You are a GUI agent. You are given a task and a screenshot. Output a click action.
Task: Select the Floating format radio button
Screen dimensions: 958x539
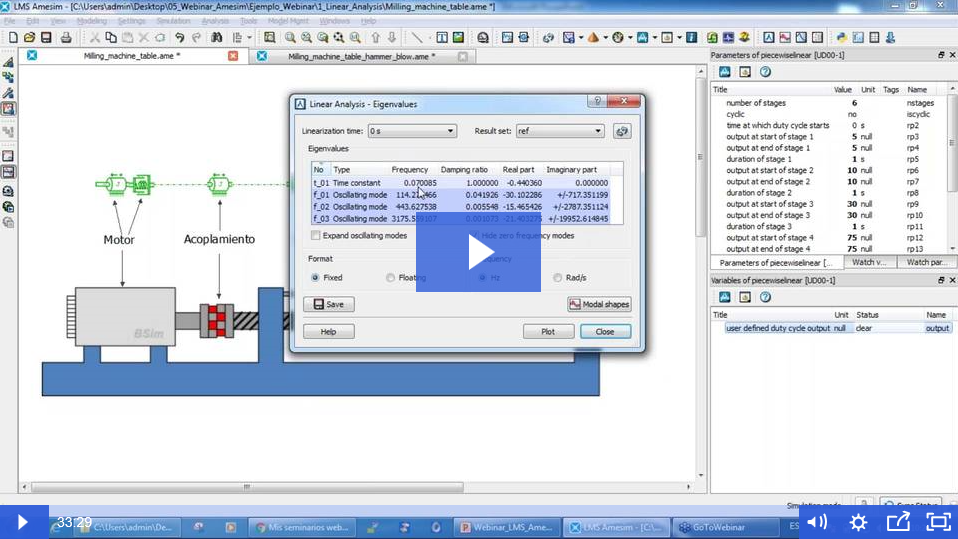390,277
